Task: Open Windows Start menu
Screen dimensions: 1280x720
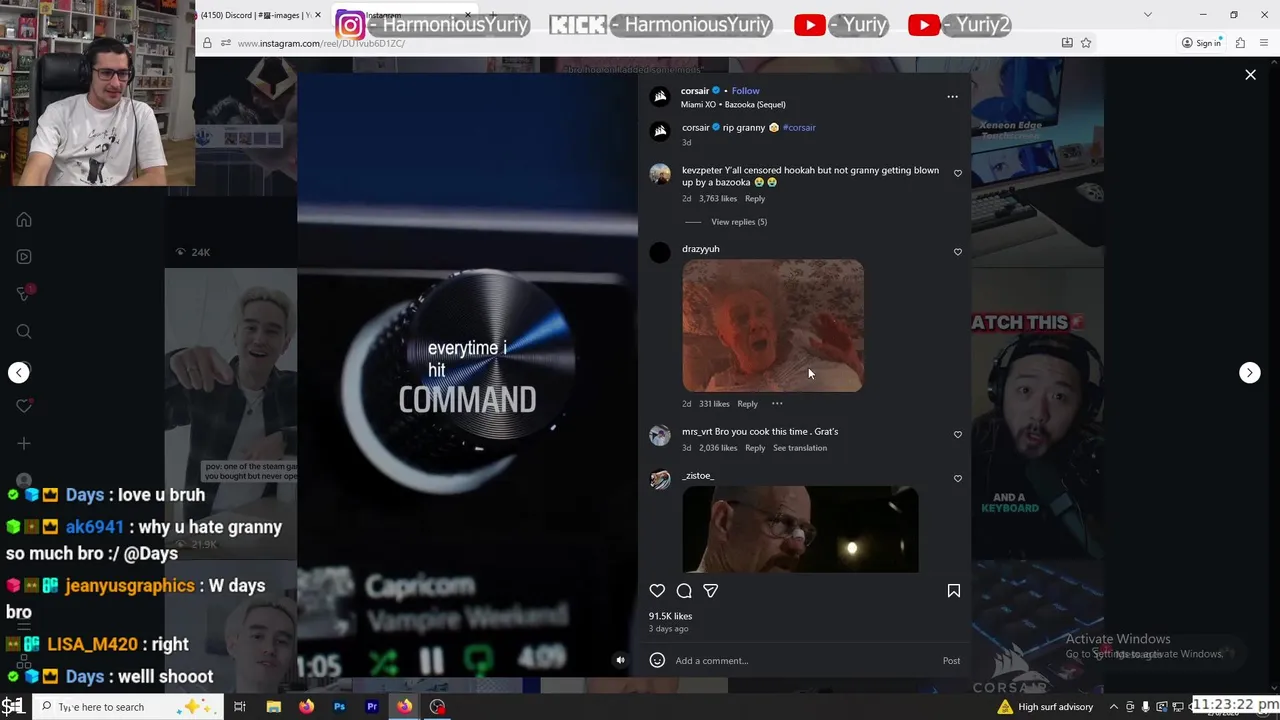Action: tap(13, 707)
